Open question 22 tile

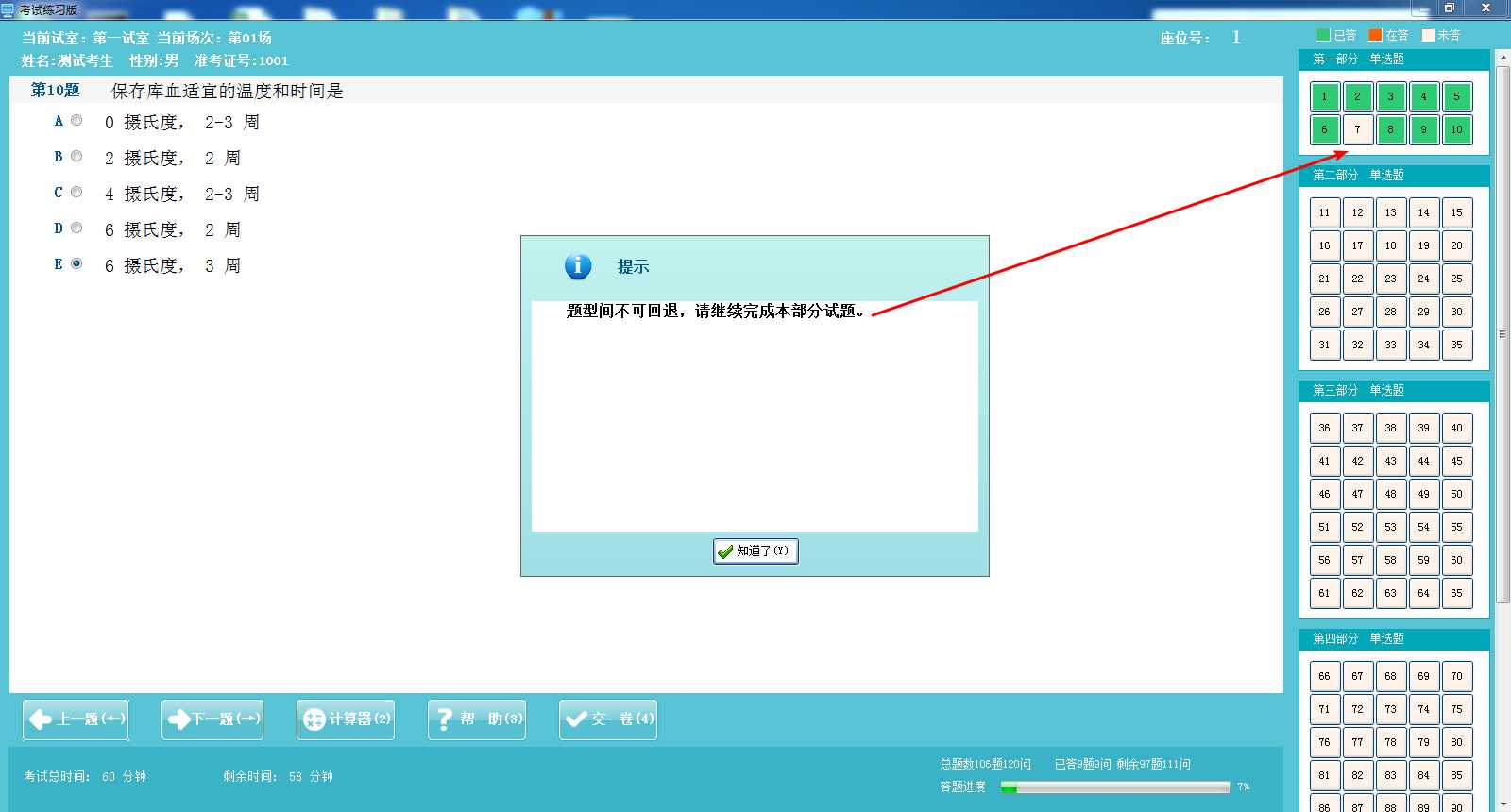(x=1357, y=279)
